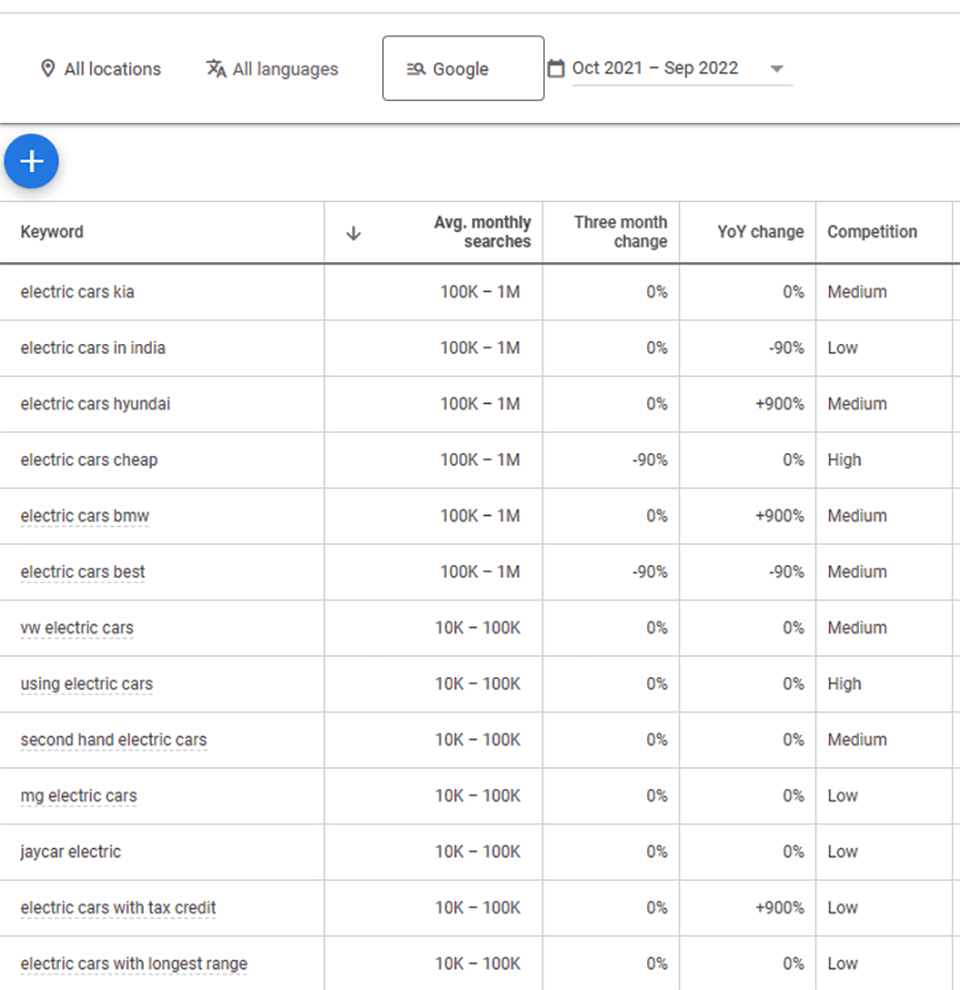
Task: Click the electric cars kia row
Action: [x=480, y=292]
